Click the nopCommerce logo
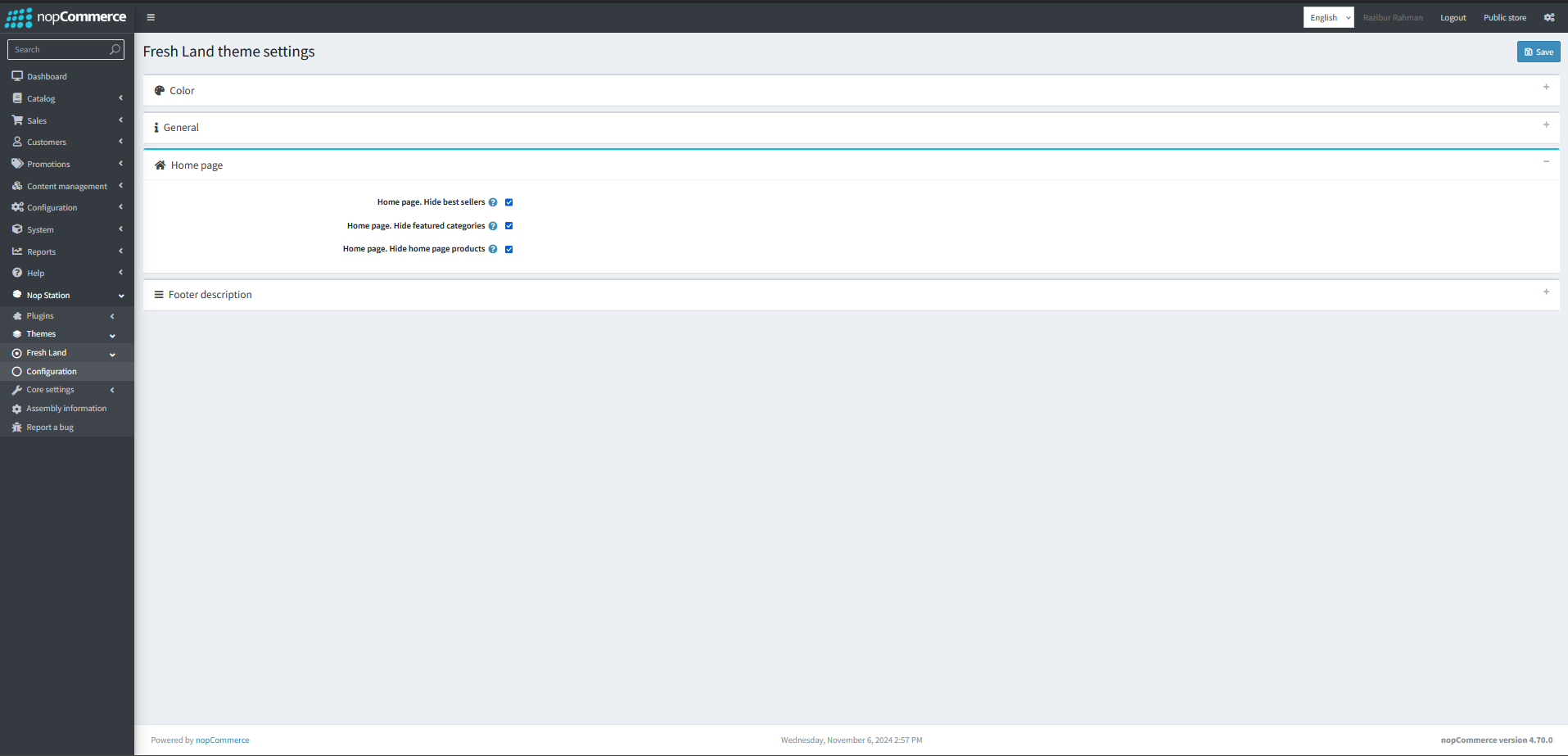 click(66, 17)
